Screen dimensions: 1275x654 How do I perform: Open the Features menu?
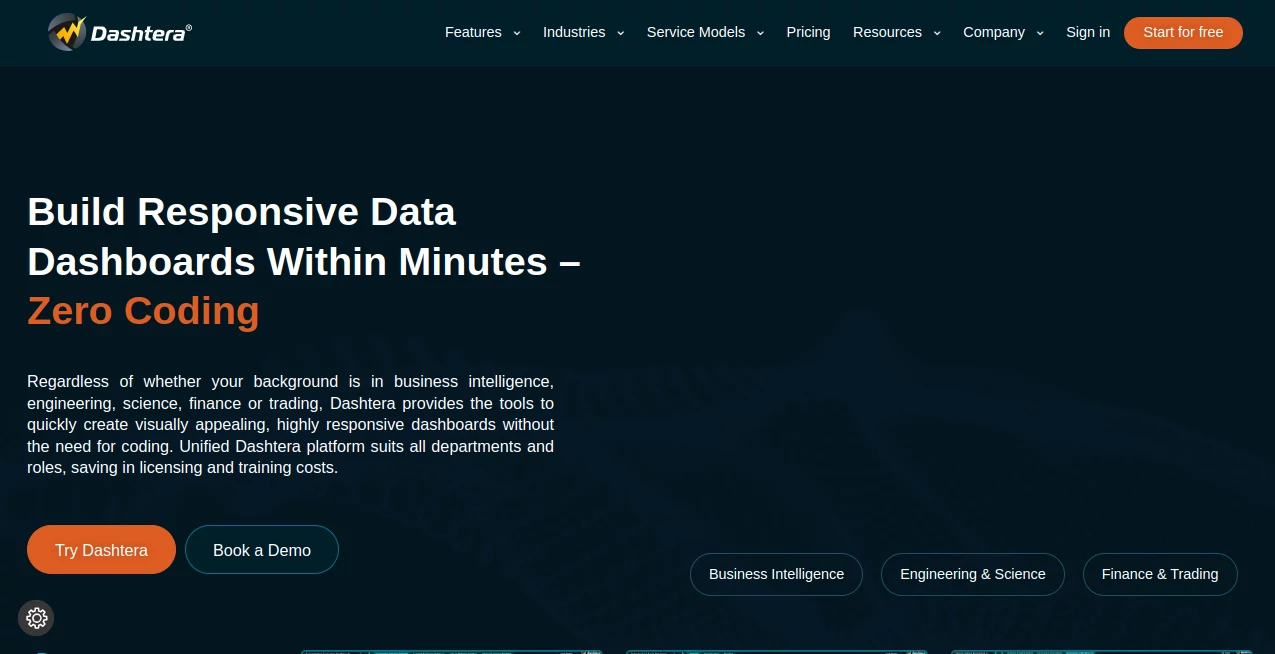point(473,32)
